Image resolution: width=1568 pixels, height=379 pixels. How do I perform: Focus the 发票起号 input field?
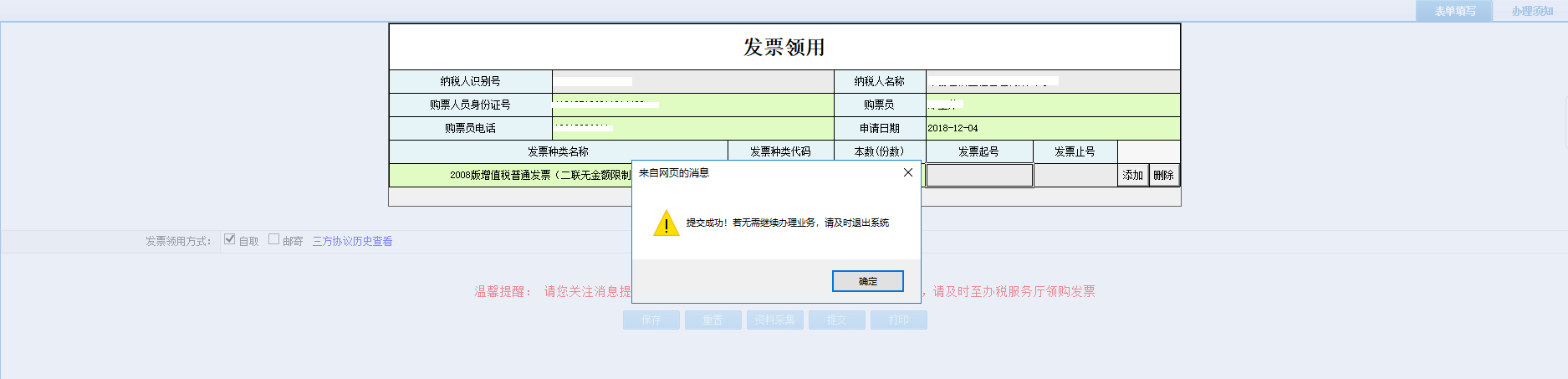point(979,175)
